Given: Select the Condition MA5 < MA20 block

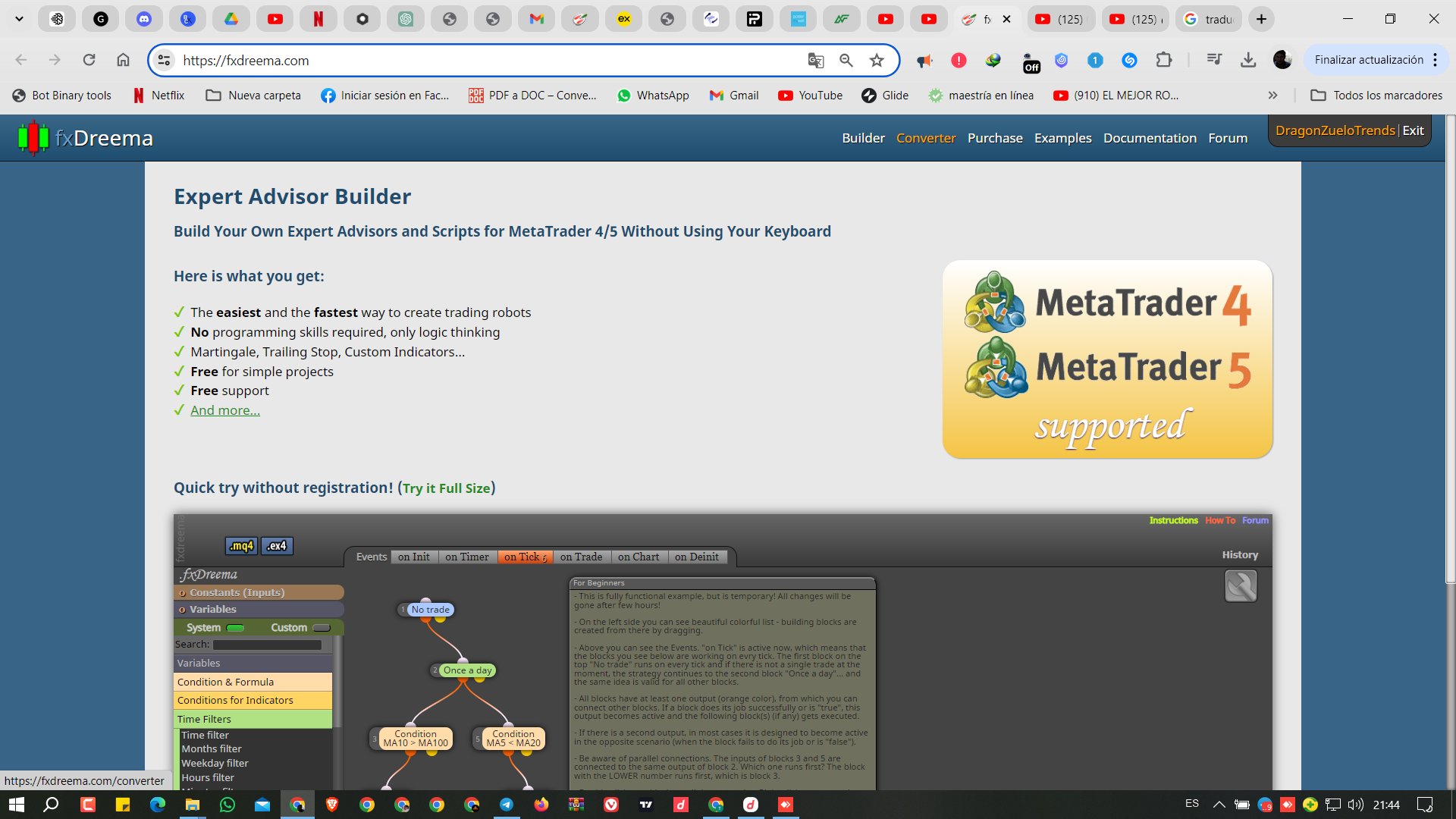Looking at the screenshot, I should coord(513,739).
